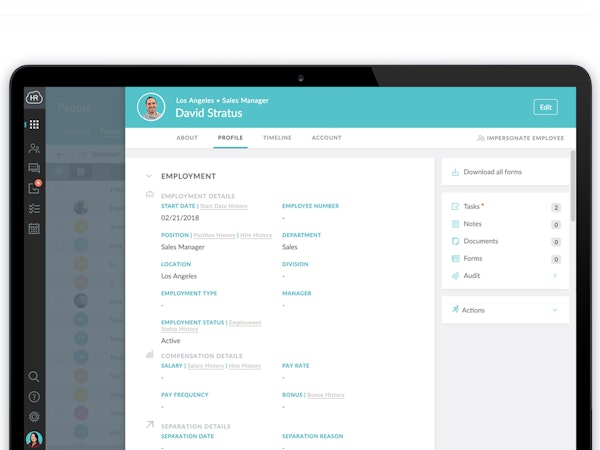Click the search magnifier icon
The image size is (600, 450).
coord(34,377)
